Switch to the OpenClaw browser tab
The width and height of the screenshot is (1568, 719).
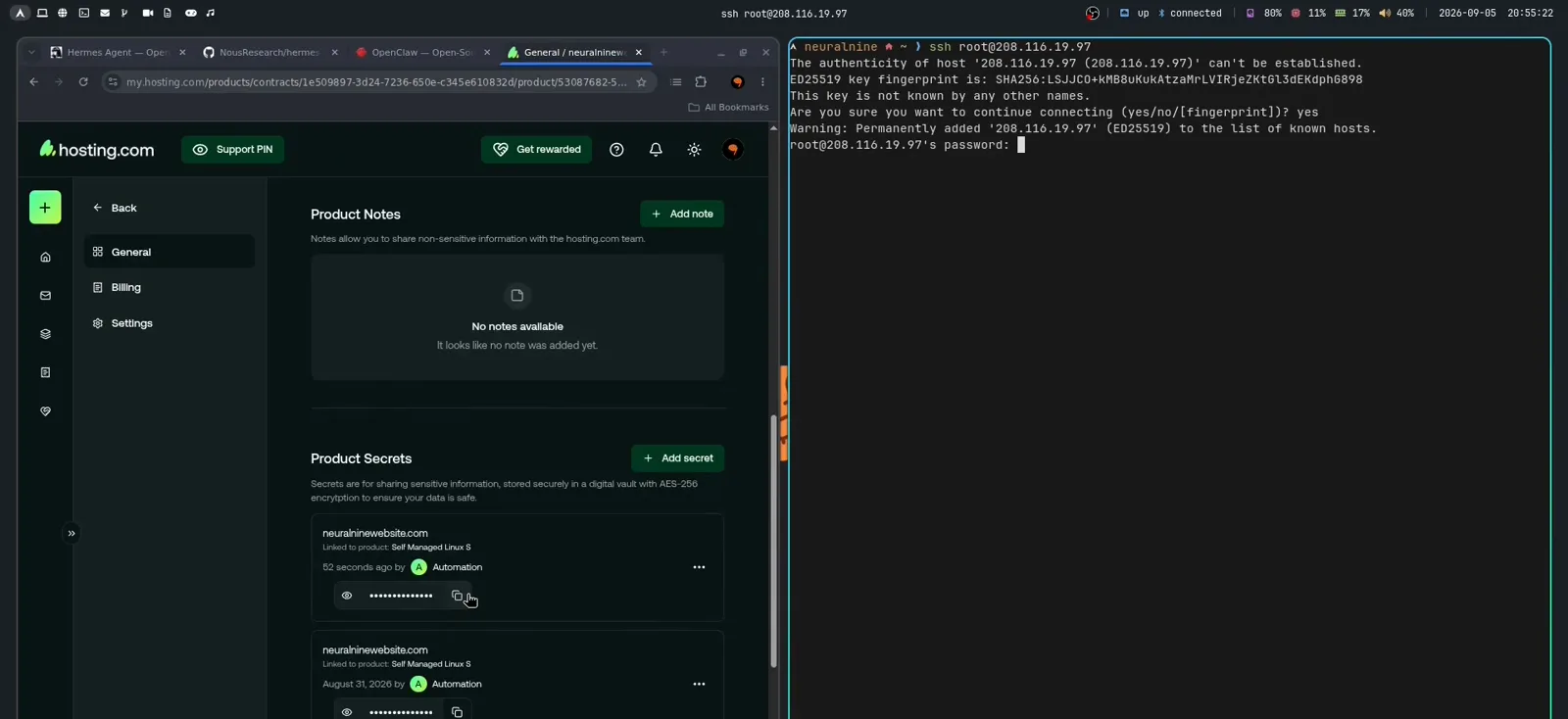point(421,53)
